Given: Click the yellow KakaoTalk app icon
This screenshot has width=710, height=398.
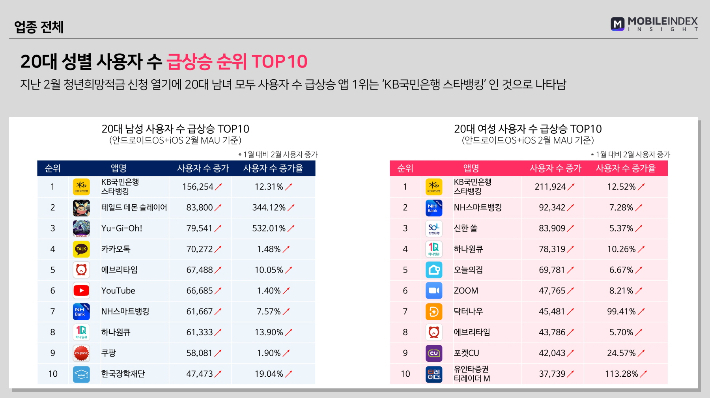Looking at the screenshot, I should coord(81,249).
